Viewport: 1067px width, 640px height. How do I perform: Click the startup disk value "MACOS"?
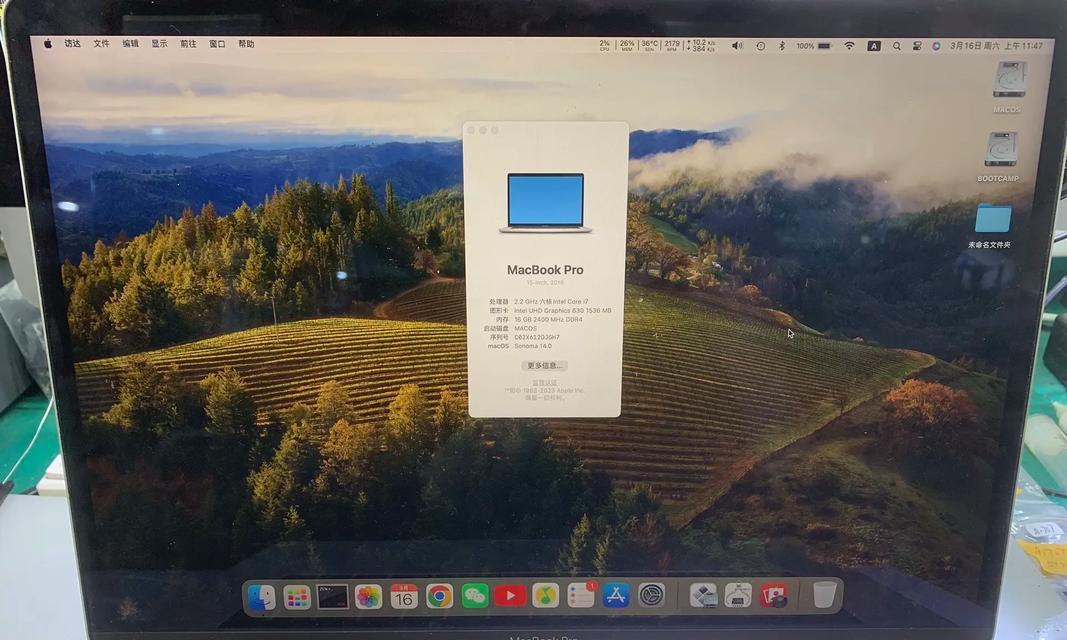pyautogui.click(x=525, y=328)
